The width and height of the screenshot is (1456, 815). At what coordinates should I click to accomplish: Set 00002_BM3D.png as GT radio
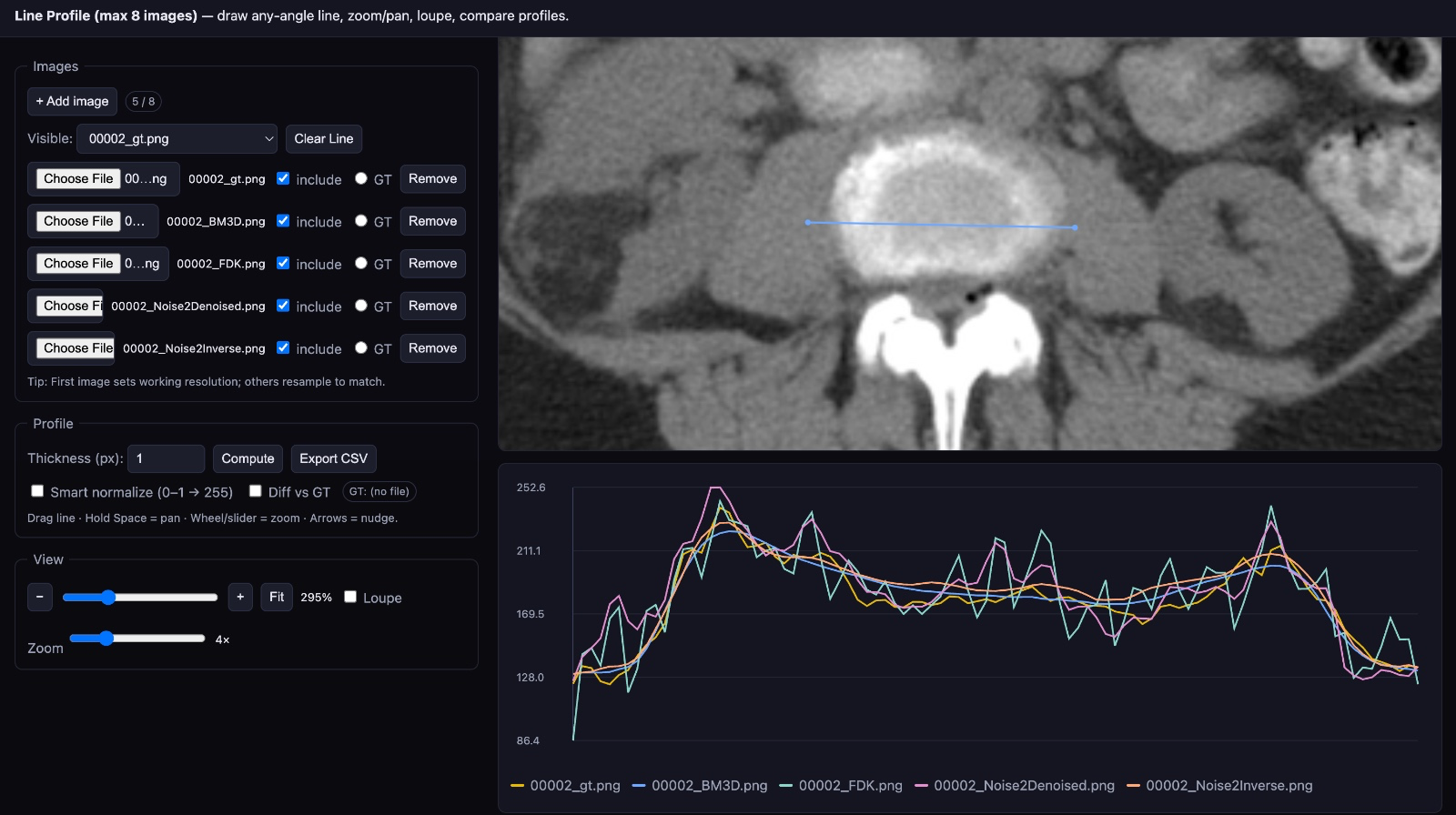(x=361, y=220)
